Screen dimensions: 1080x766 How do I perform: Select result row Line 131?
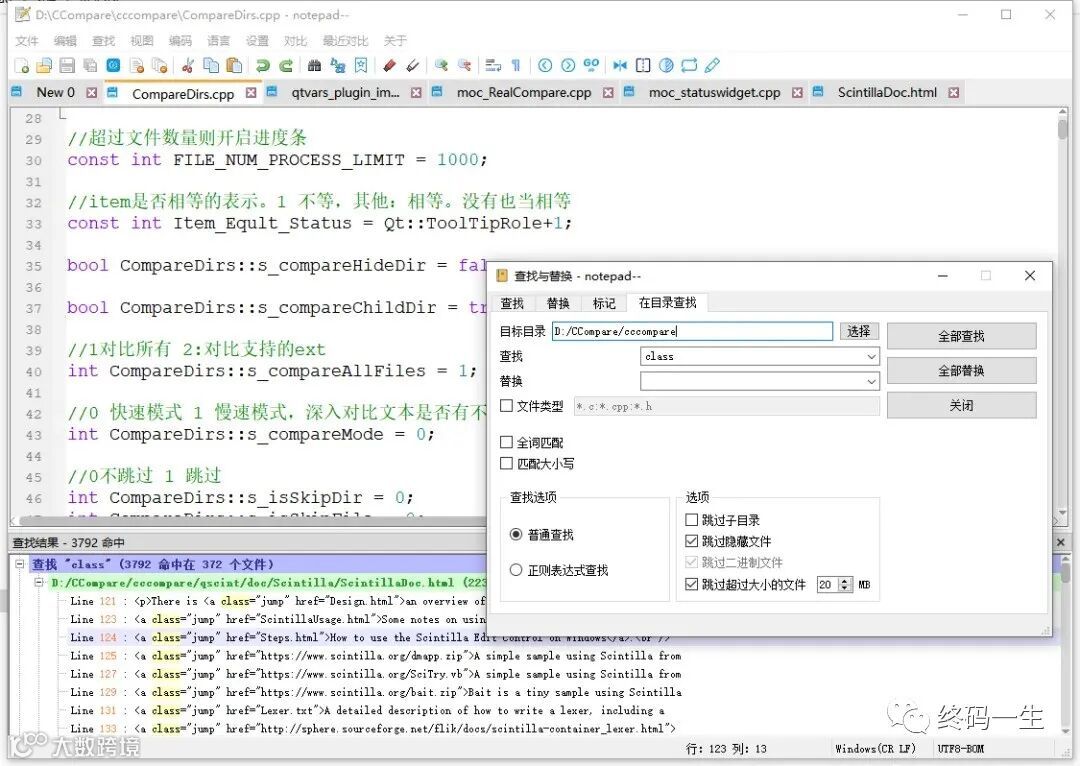367,710
